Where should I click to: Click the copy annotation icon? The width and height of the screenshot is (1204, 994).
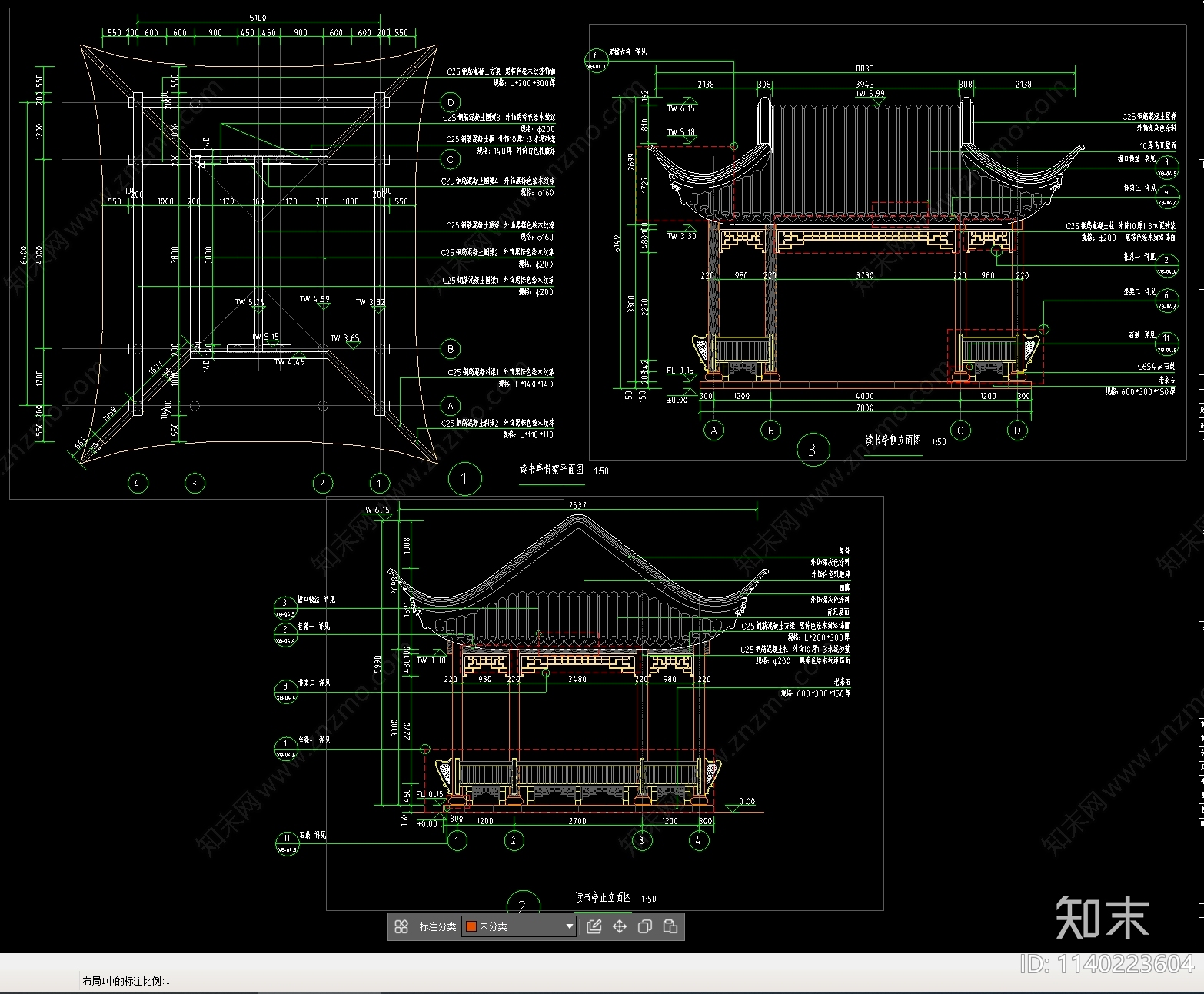coord(645,926)
